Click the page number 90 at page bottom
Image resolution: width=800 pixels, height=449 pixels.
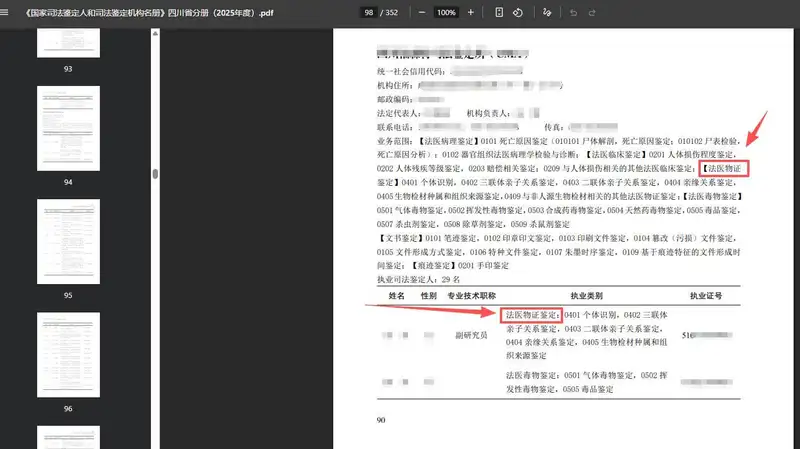tap(381, 420)
